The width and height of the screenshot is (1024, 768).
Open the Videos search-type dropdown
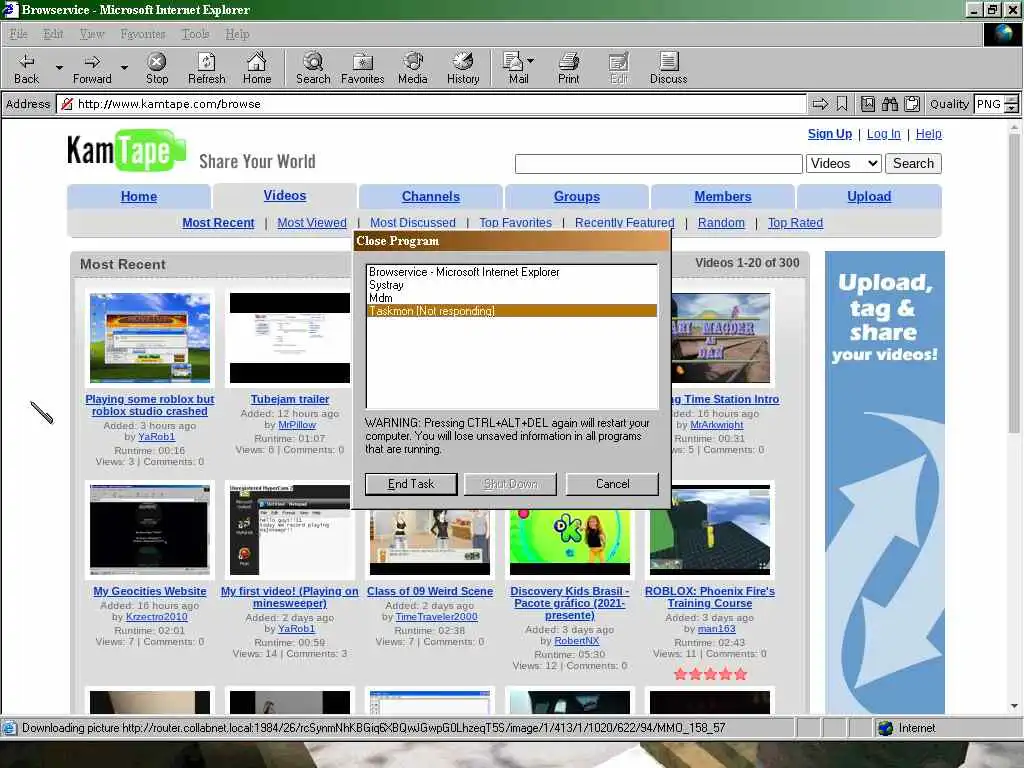tap(844, 163)
